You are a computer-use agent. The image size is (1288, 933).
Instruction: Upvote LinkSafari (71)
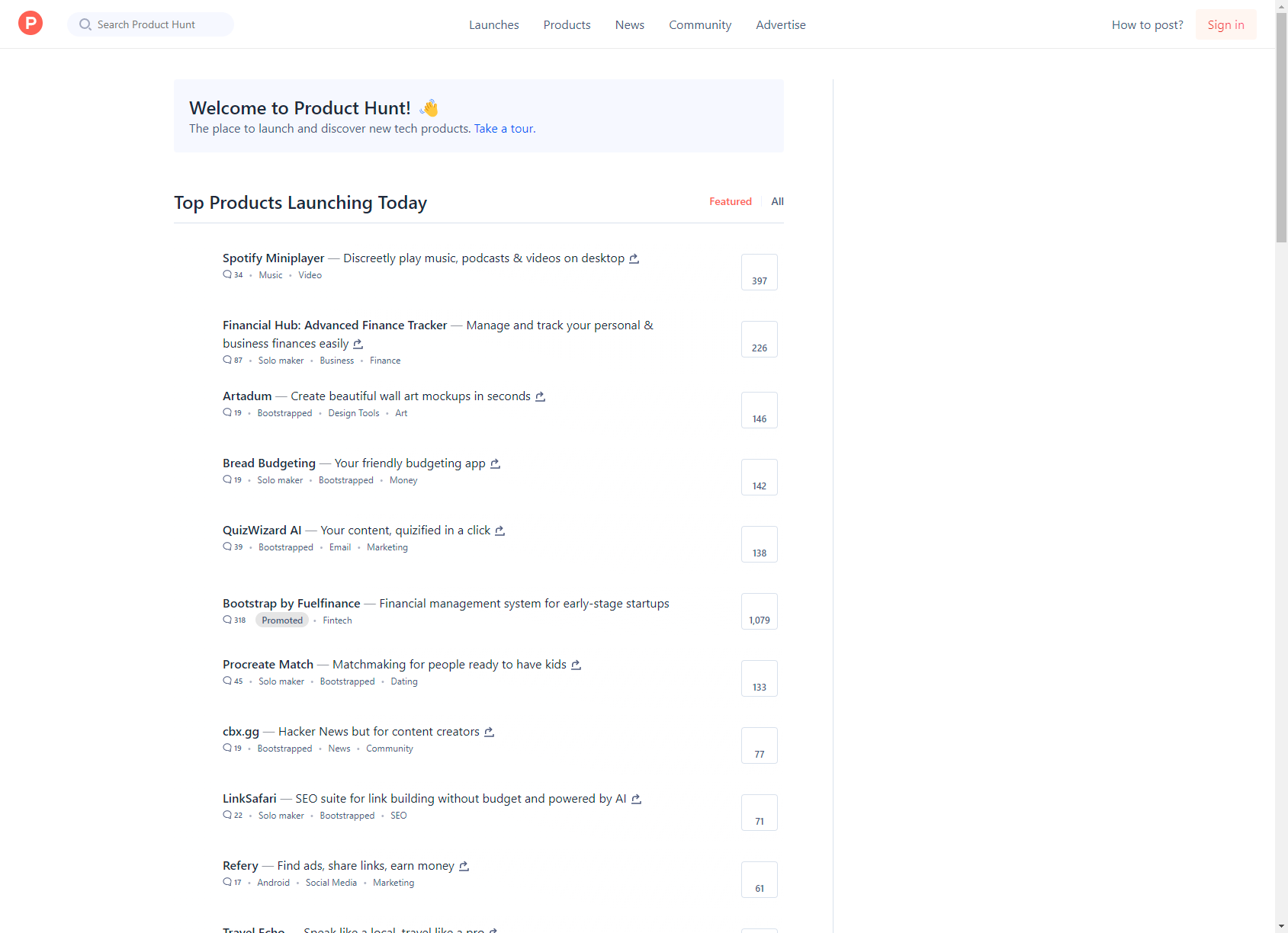click(760, 813)
